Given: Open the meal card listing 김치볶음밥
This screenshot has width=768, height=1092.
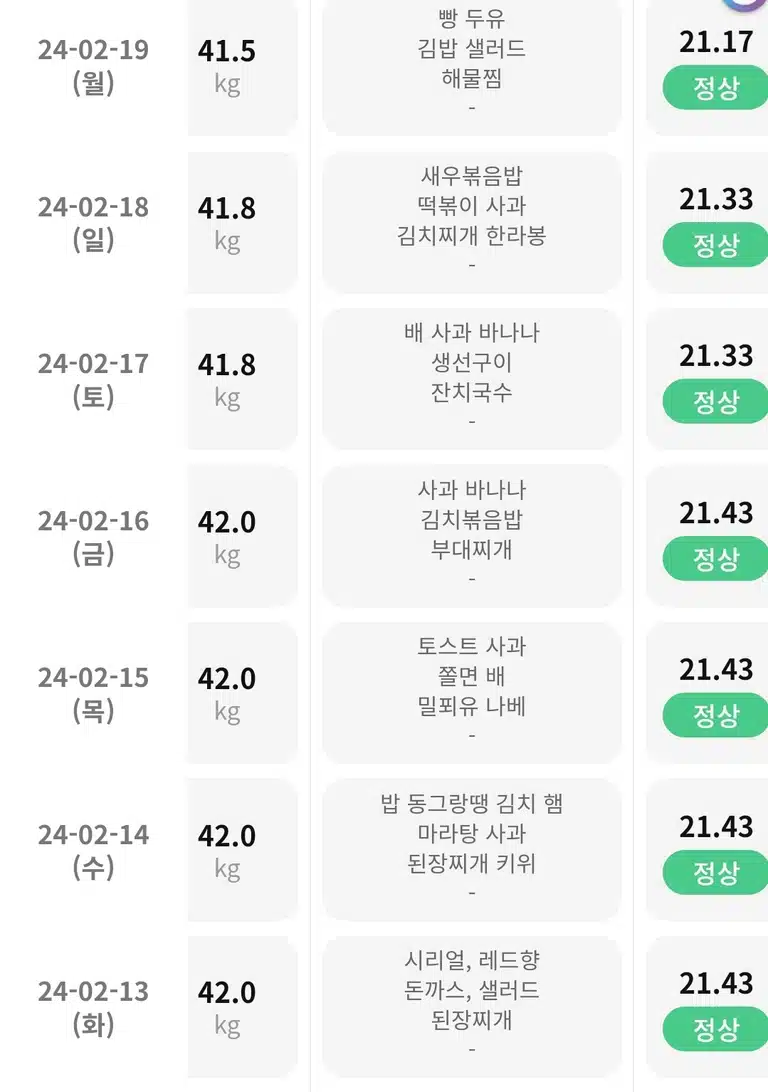Looking at the screenshot, I should tap(471, 536).
